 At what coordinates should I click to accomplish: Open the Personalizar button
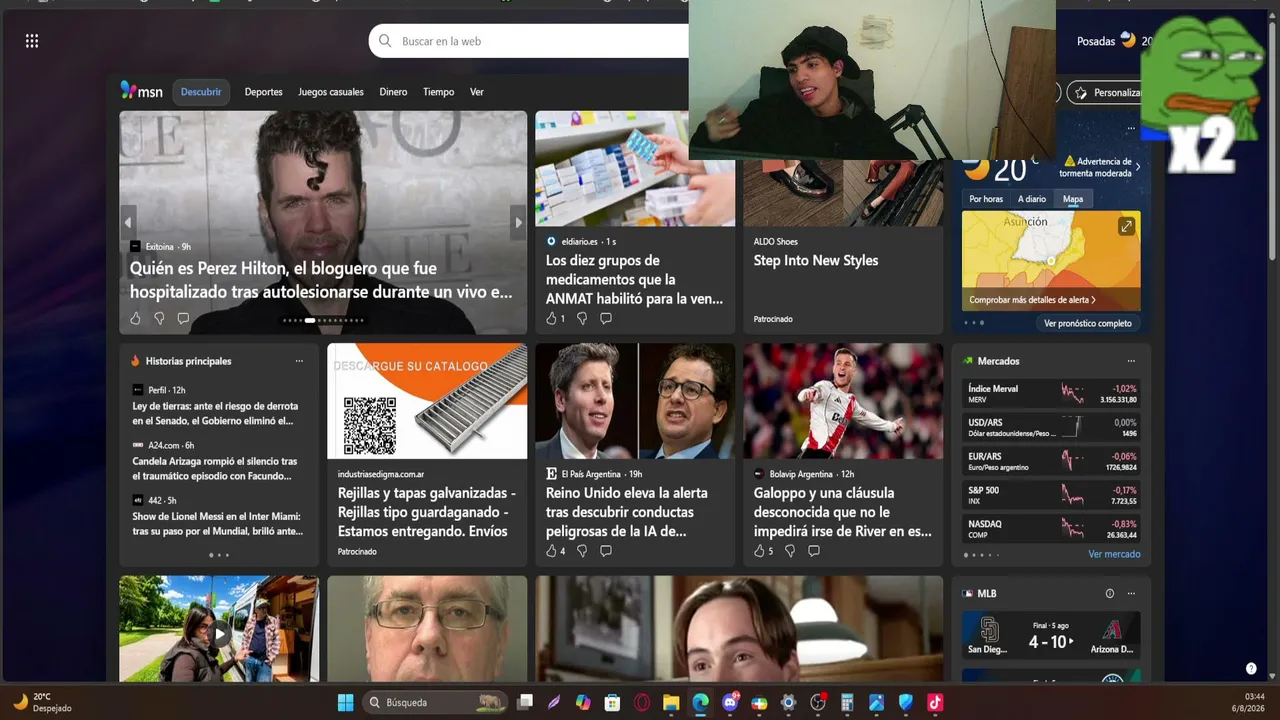tap(1105, 92)
